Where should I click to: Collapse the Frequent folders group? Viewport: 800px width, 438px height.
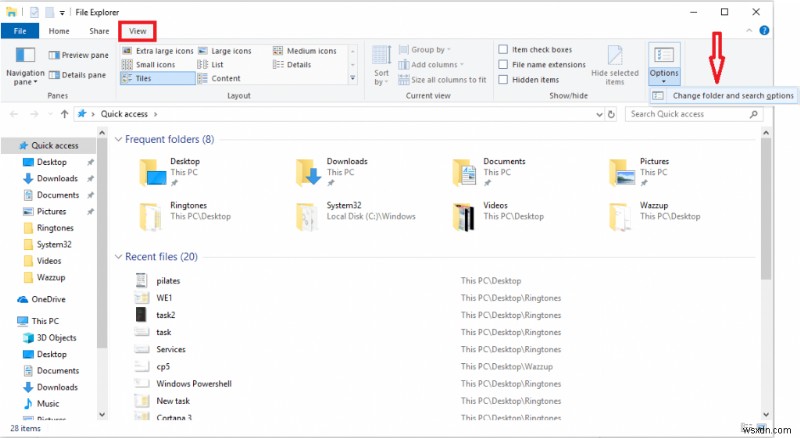coord(118,139)
